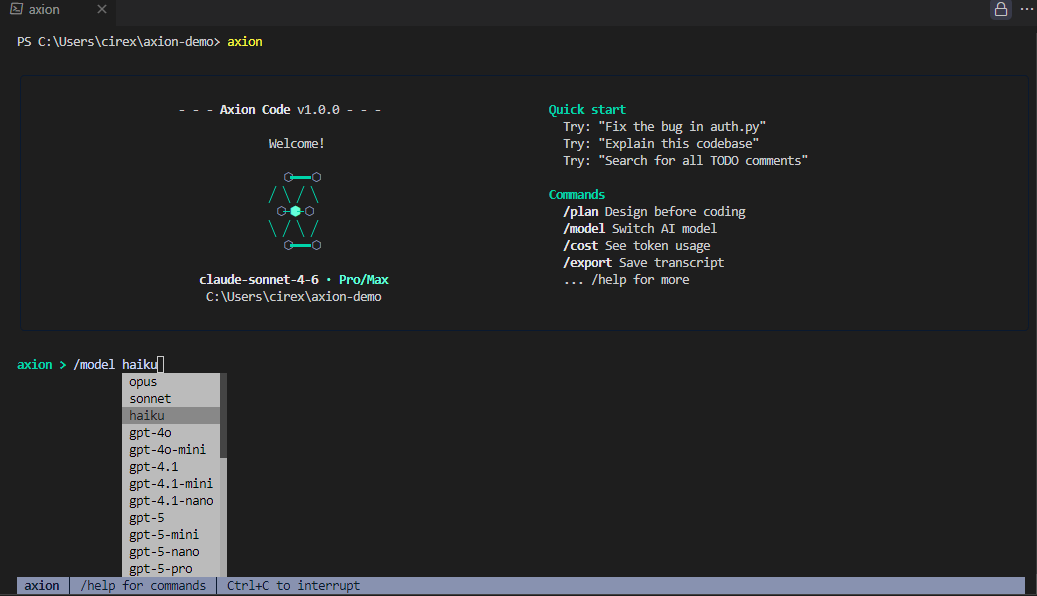Click the lock icon at top right
1037x596 pixels.
(1001, 9)
